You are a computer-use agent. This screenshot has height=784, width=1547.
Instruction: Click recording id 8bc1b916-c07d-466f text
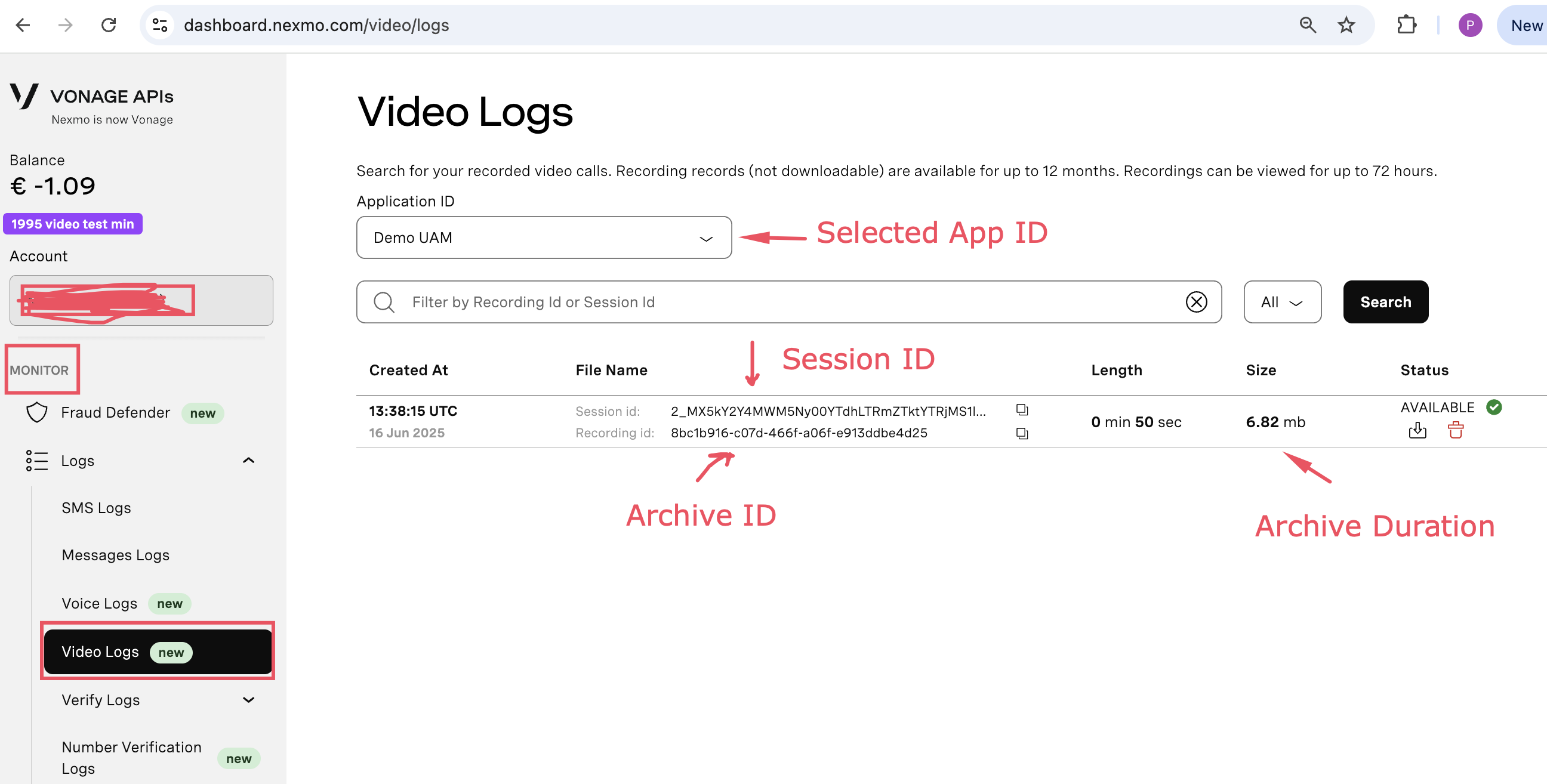point(799,433)
